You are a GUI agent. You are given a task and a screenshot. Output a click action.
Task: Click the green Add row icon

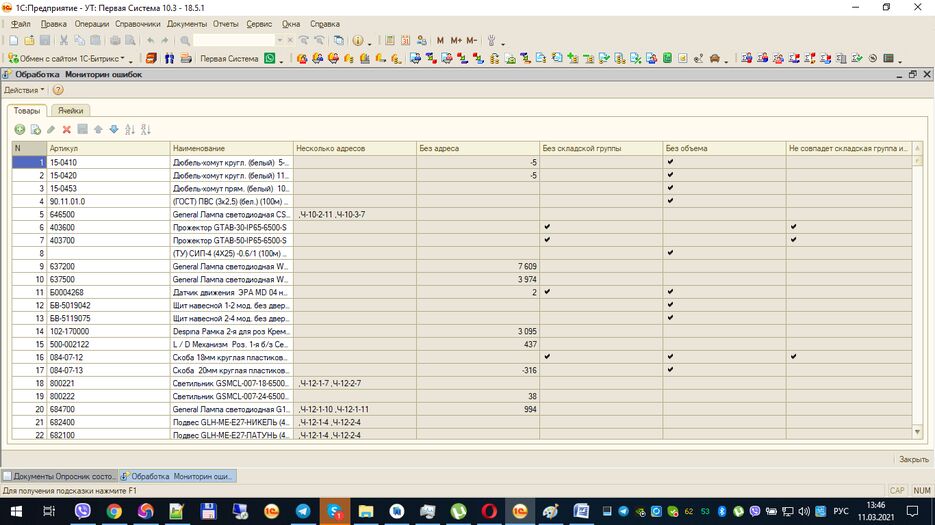click(x=20, y=129)
